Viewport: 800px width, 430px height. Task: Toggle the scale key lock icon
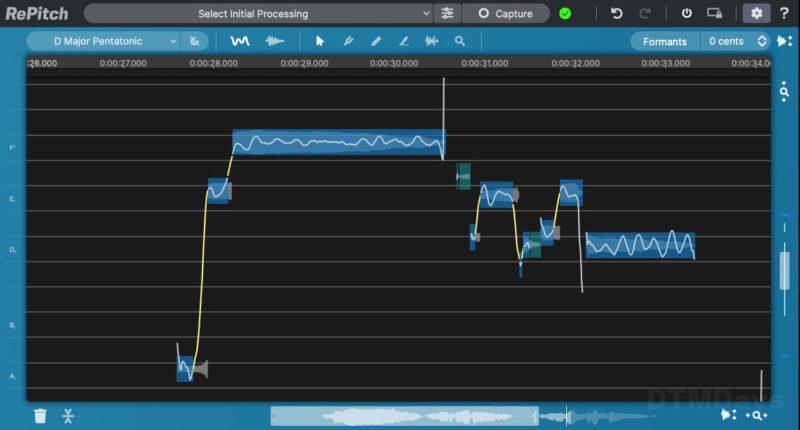(195, 42)
